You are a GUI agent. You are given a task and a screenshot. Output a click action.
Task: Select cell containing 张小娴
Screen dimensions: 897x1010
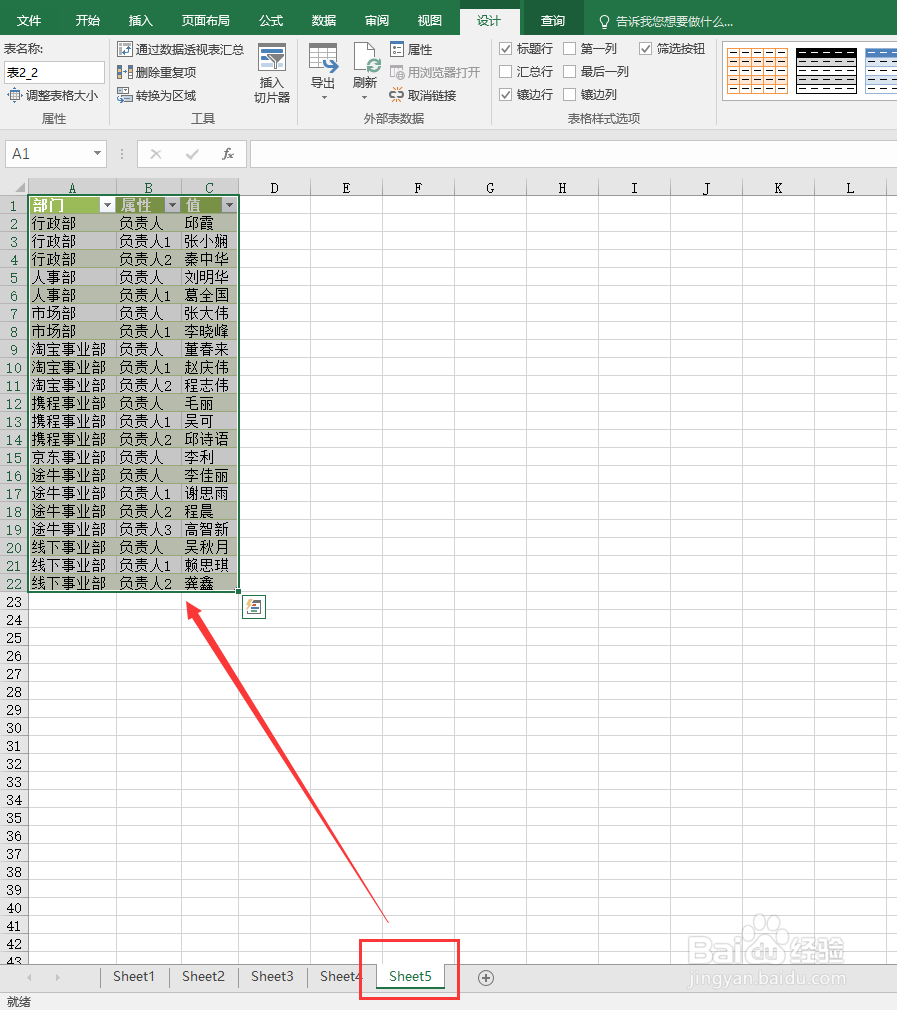(x=210, y=241)
